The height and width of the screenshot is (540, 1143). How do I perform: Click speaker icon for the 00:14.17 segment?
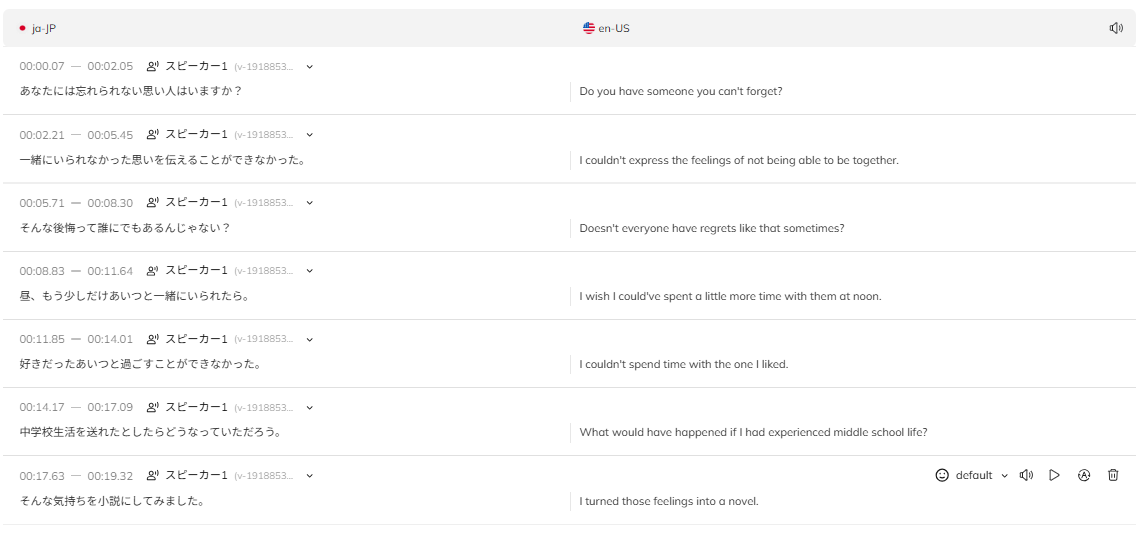tap(152, 407)
